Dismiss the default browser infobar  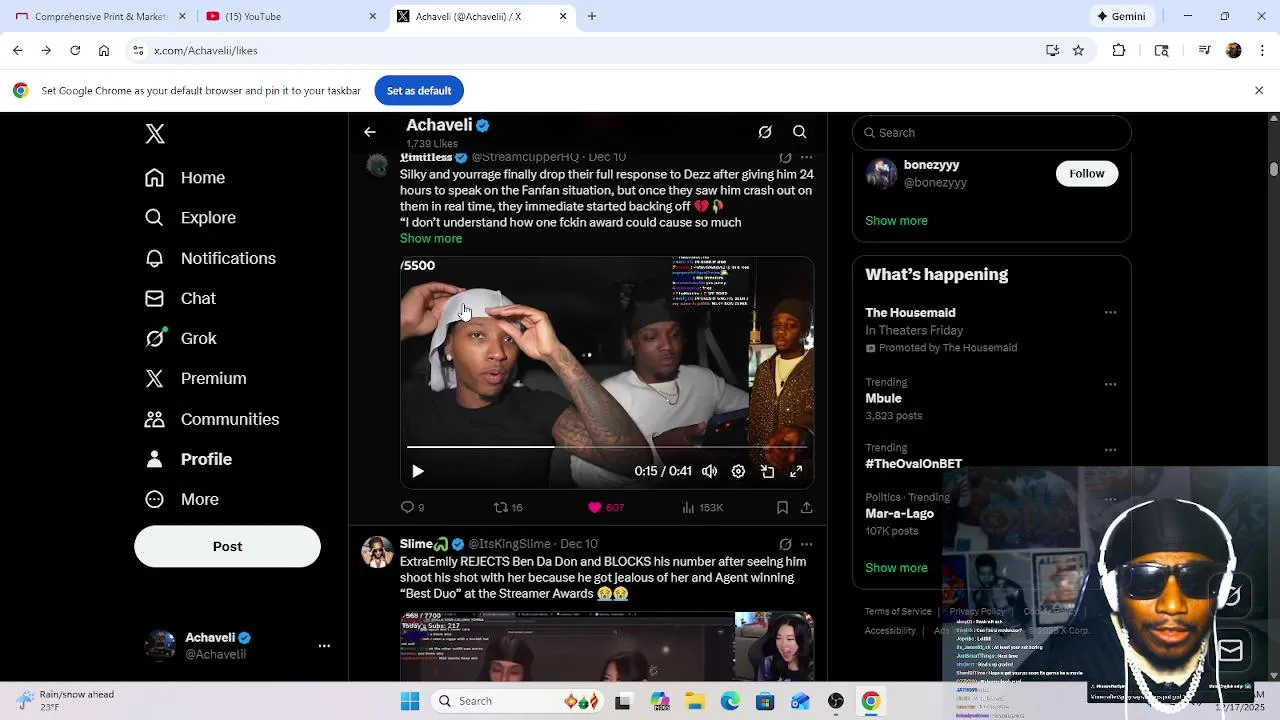(1259, 90)
